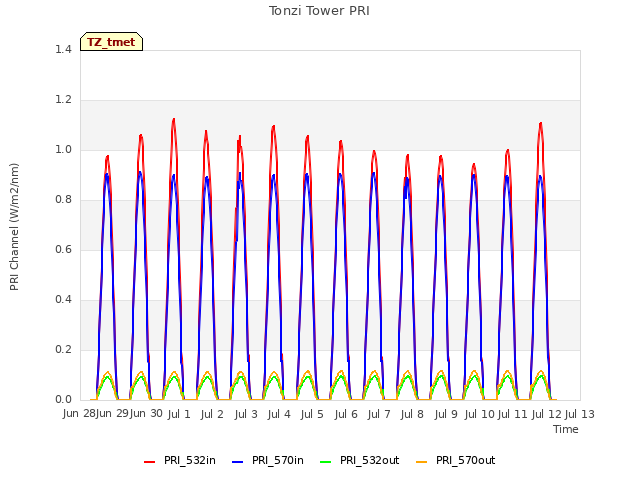Click the 0.4 y-axis tick label

coord(63,299)
